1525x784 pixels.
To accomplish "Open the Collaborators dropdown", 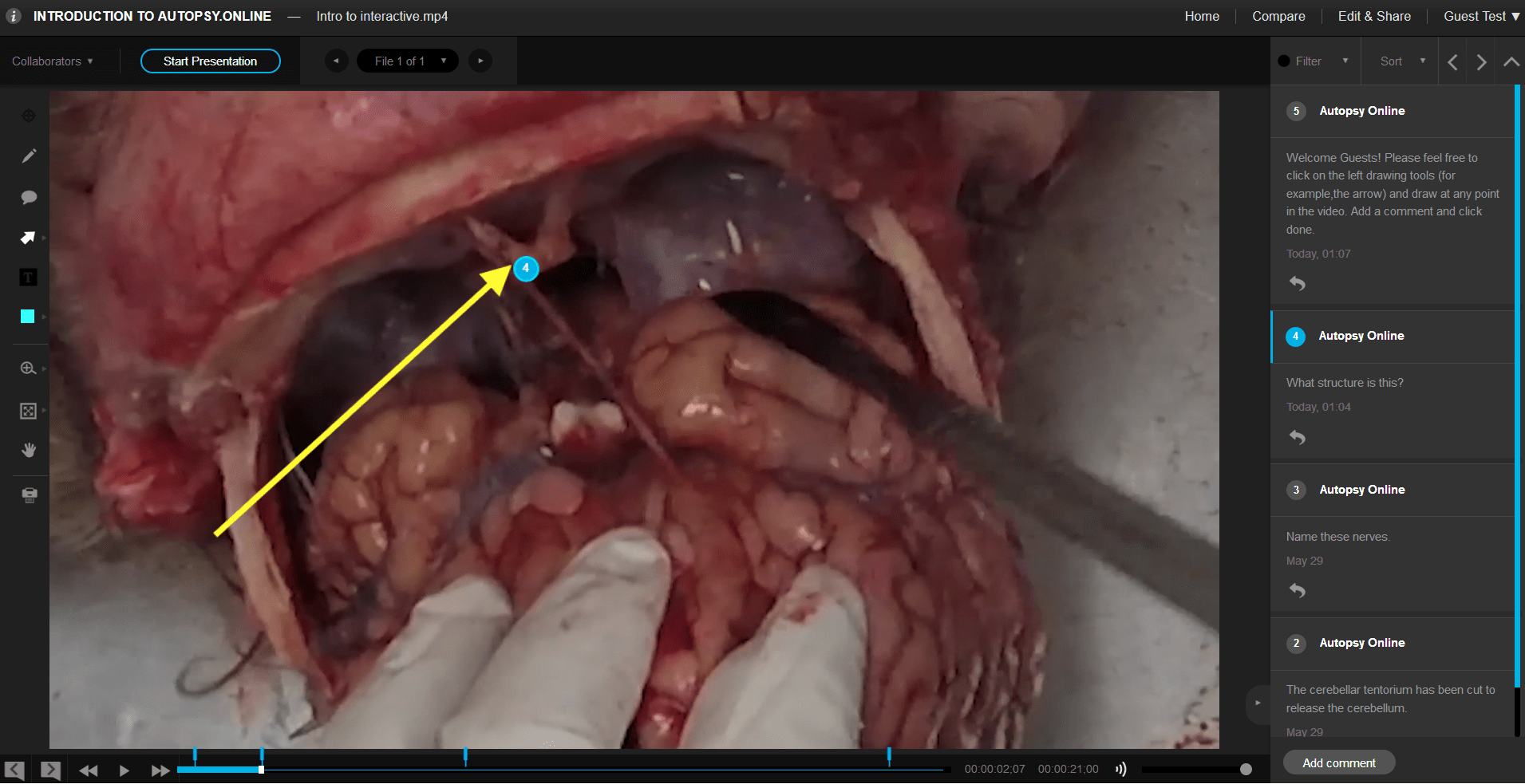I will [53, 61].
